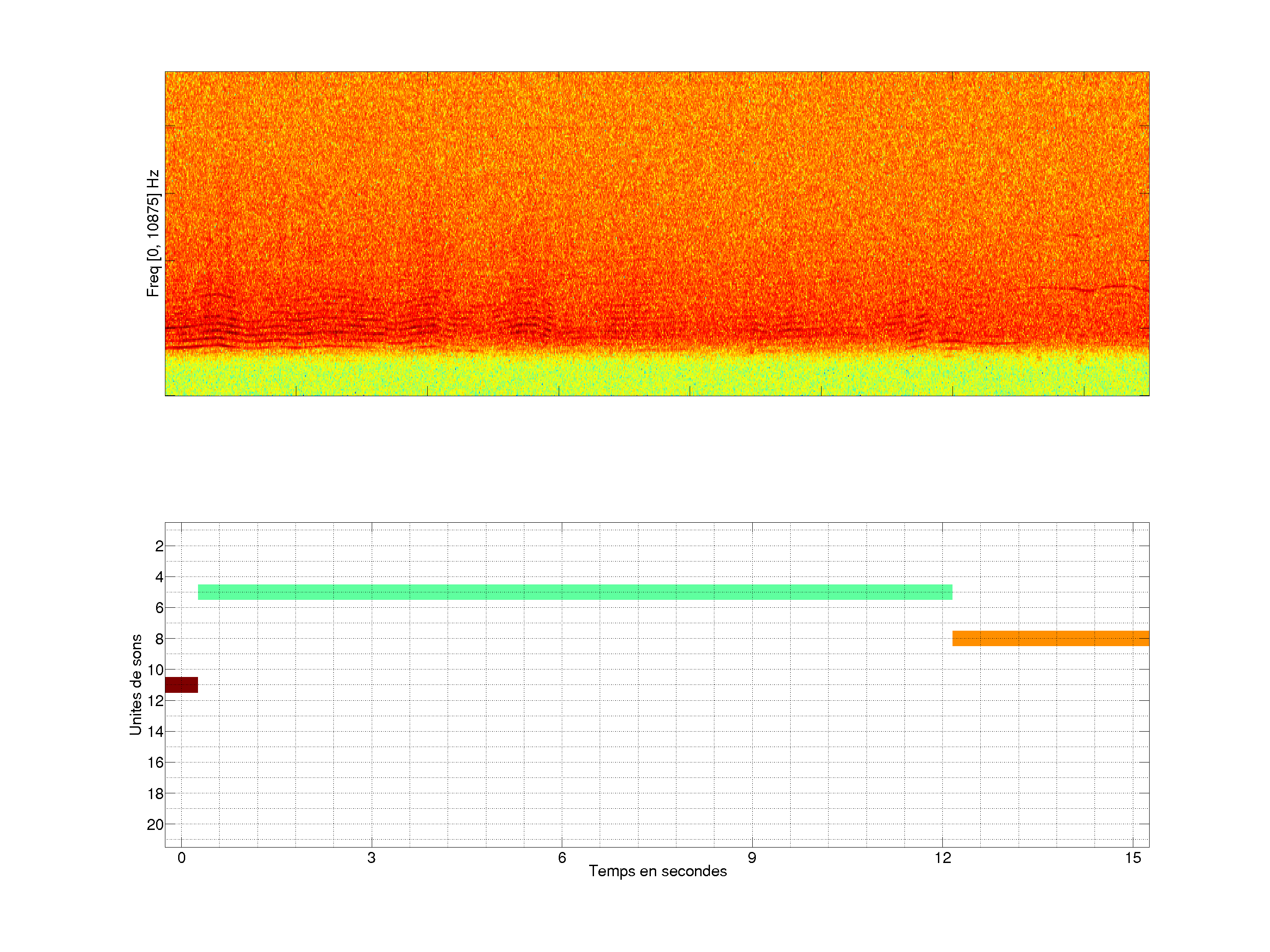Viewport: 1270px width, 952px height.
Task: Click x-axis tick label 9
Action: pyautogui.click(x=752, y=858)
